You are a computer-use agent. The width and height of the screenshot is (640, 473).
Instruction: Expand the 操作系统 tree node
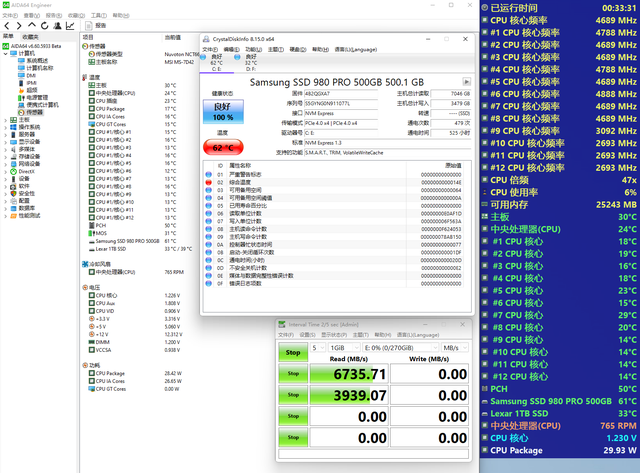coord(5,127)
